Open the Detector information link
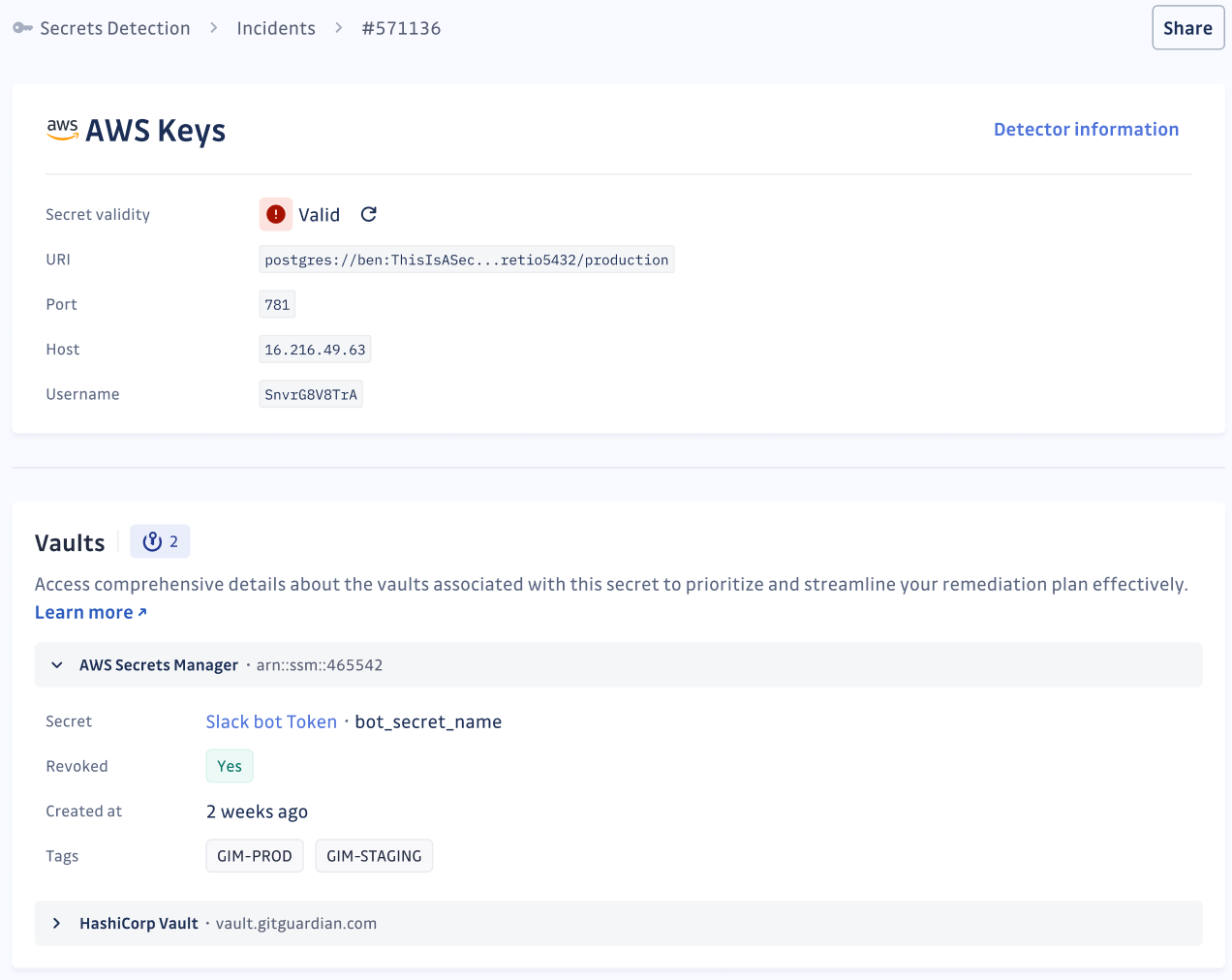The image size is (1232, 980). pyautogui.click(x=1086, y=129)
